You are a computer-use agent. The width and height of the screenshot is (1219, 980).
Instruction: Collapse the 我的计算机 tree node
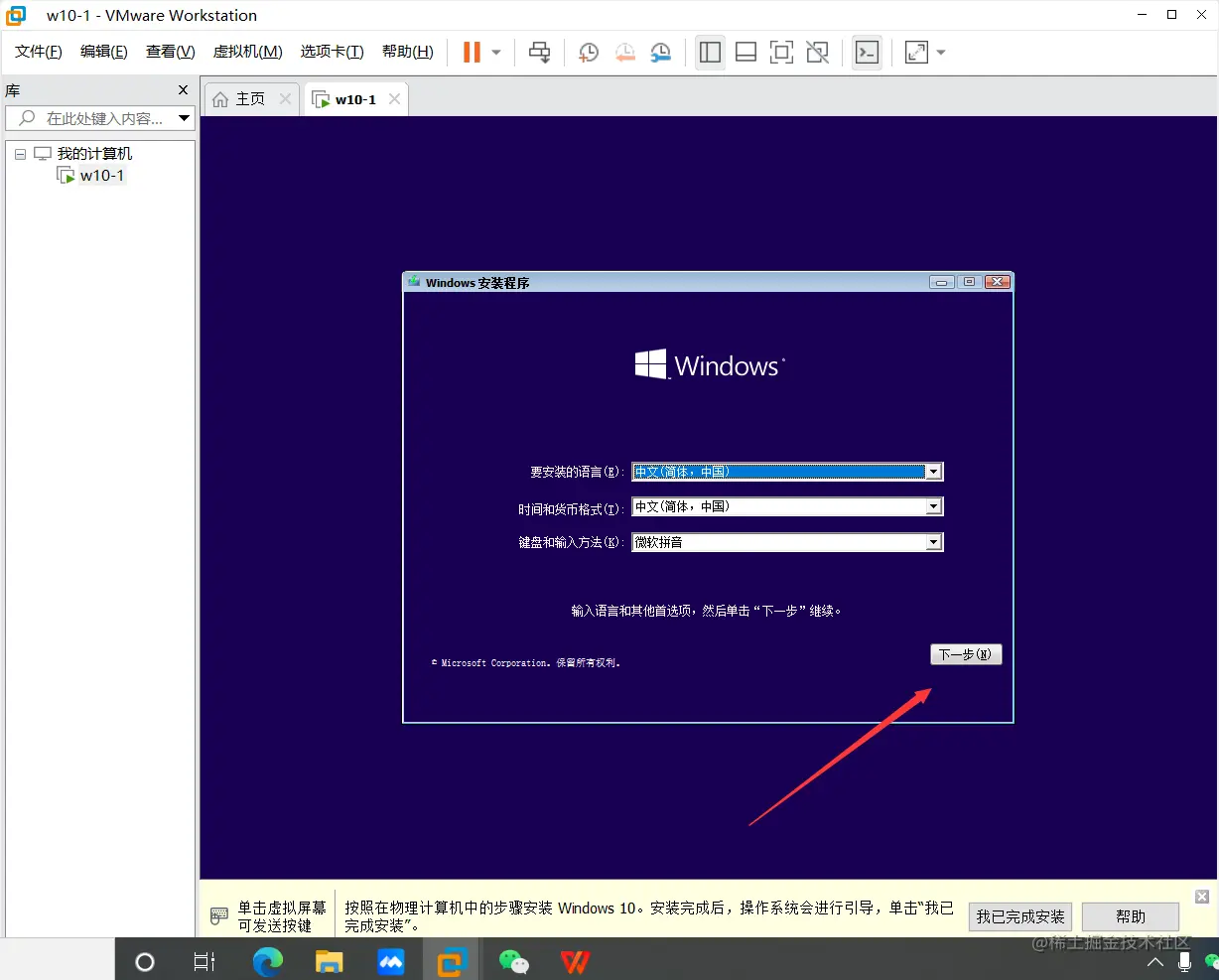click(x=20, y=154)
